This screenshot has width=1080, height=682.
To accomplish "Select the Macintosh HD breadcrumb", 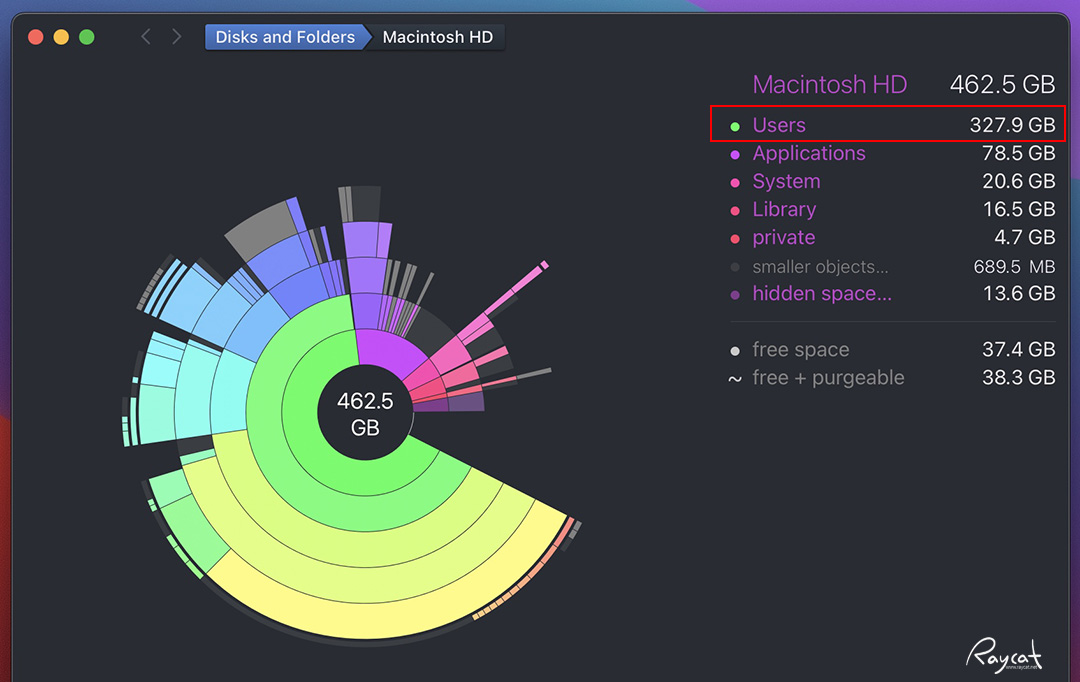I will 437,37.
